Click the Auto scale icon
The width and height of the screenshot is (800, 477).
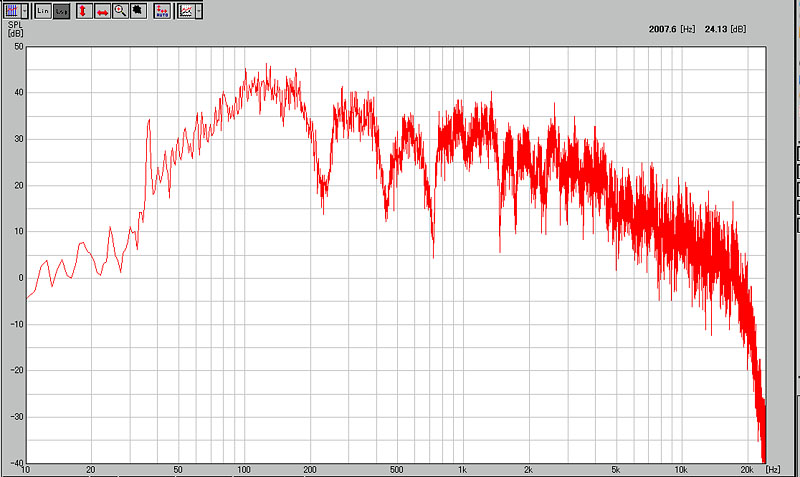(x=162, y=11)
